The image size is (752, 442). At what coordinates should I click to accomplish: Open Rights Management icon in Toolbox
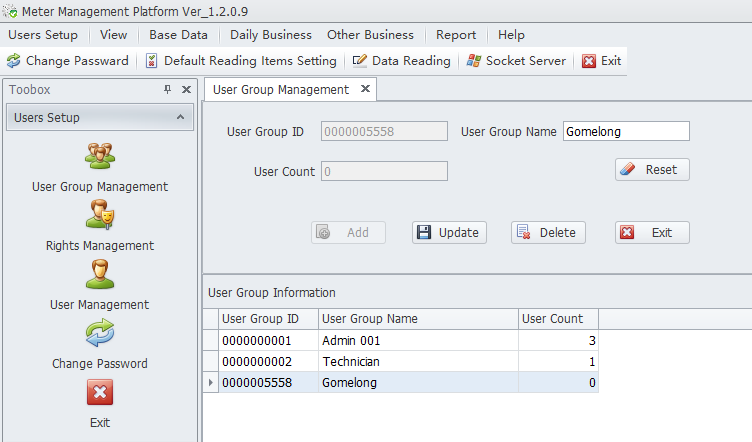(x=100, y=215)
